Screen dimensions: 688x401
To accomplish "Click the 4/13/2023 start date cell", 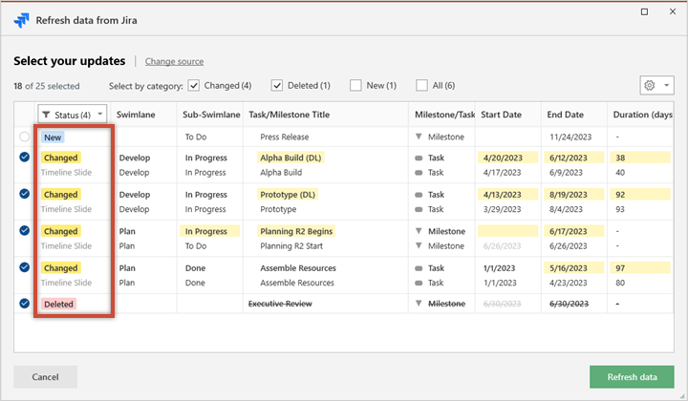I will 508,194.
